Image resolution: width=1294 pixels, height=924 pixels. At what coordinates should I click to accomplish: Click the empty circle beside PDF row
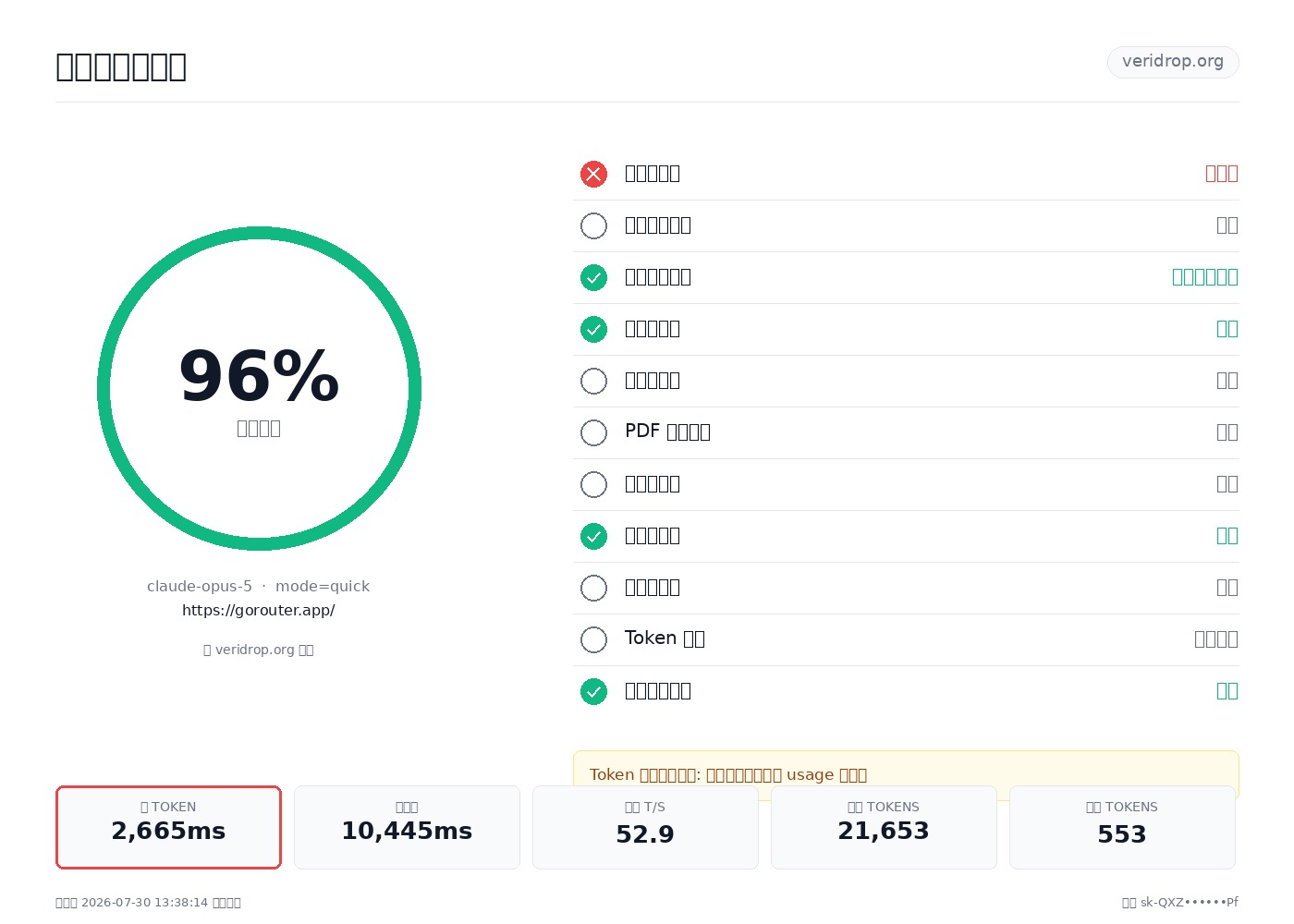593,432
